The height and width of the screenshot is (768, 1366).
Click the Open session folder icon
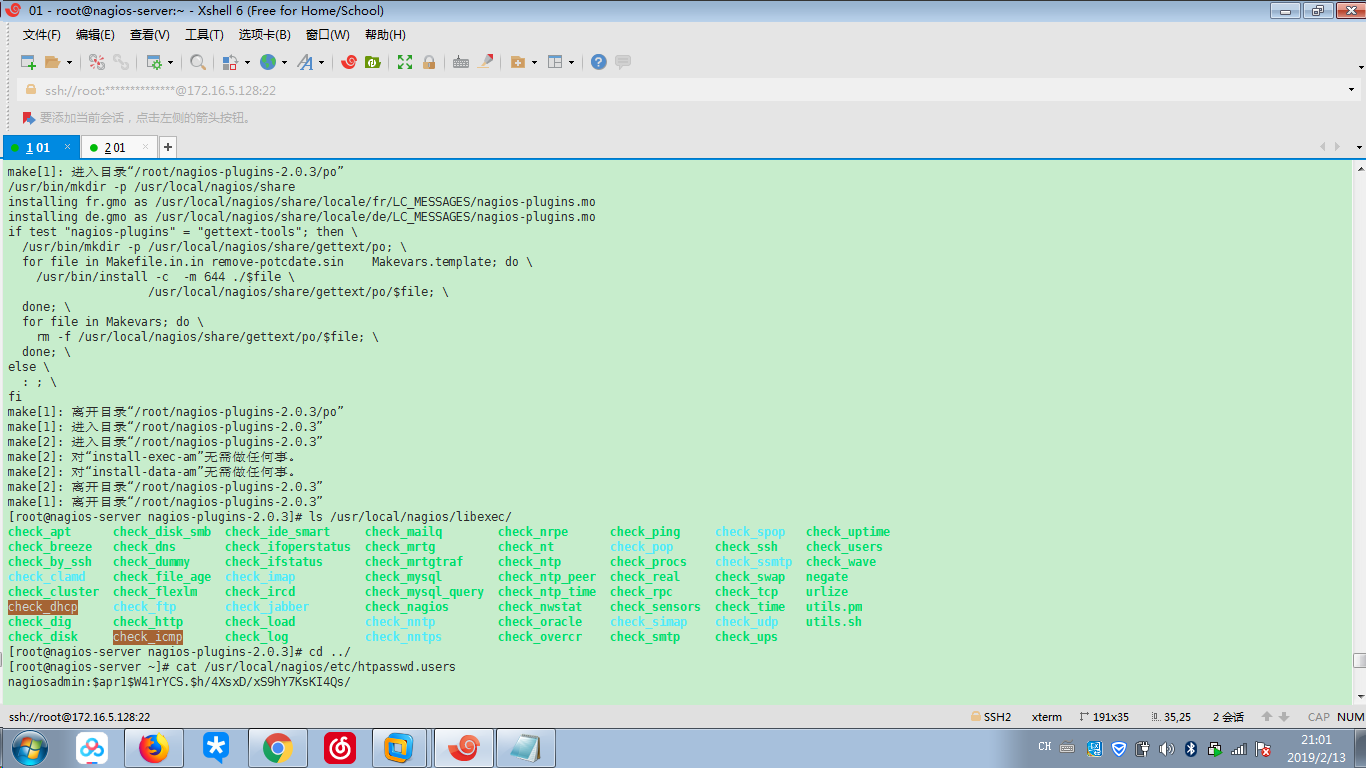click(x=52, y=62)
